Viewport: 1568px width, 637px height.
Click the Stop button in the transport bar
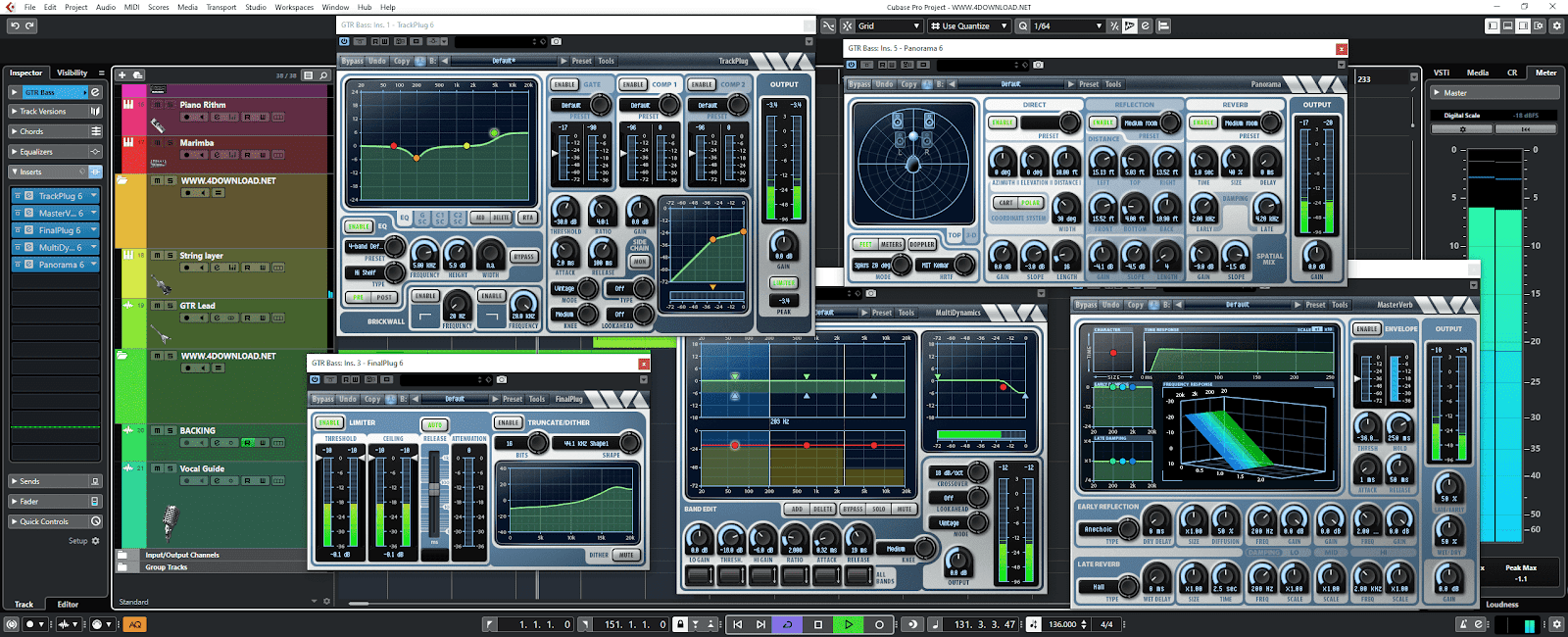(818, 624)
